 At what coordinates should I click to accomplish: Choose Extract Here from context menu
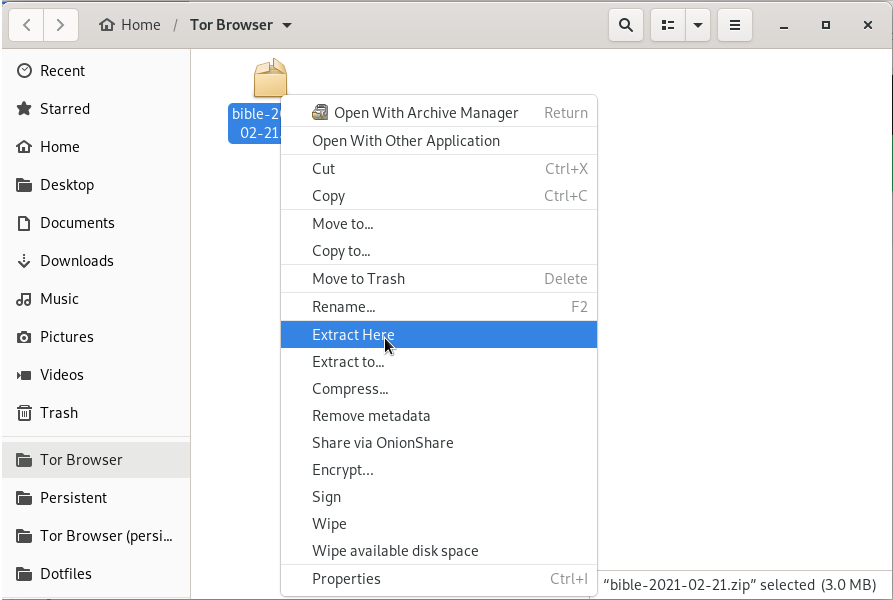353,335
